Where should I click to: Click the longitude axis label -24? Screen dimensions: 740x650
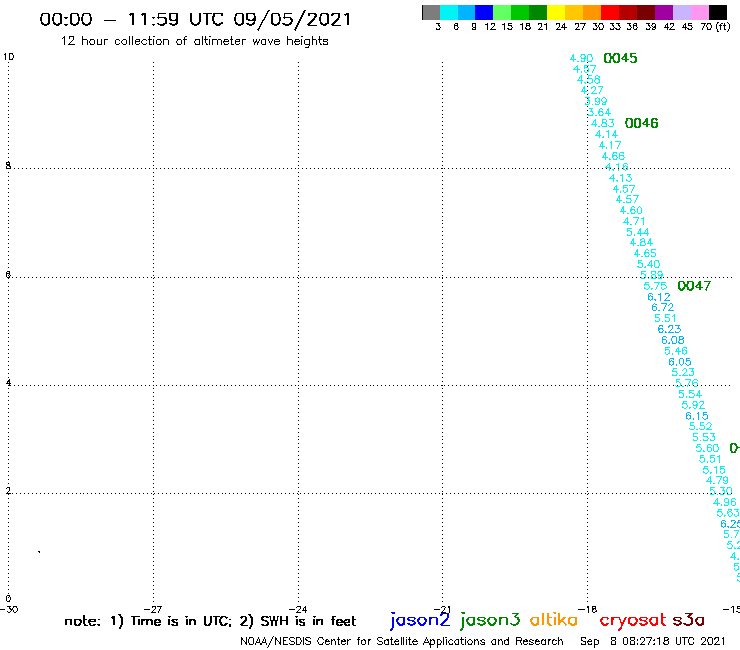298,609
